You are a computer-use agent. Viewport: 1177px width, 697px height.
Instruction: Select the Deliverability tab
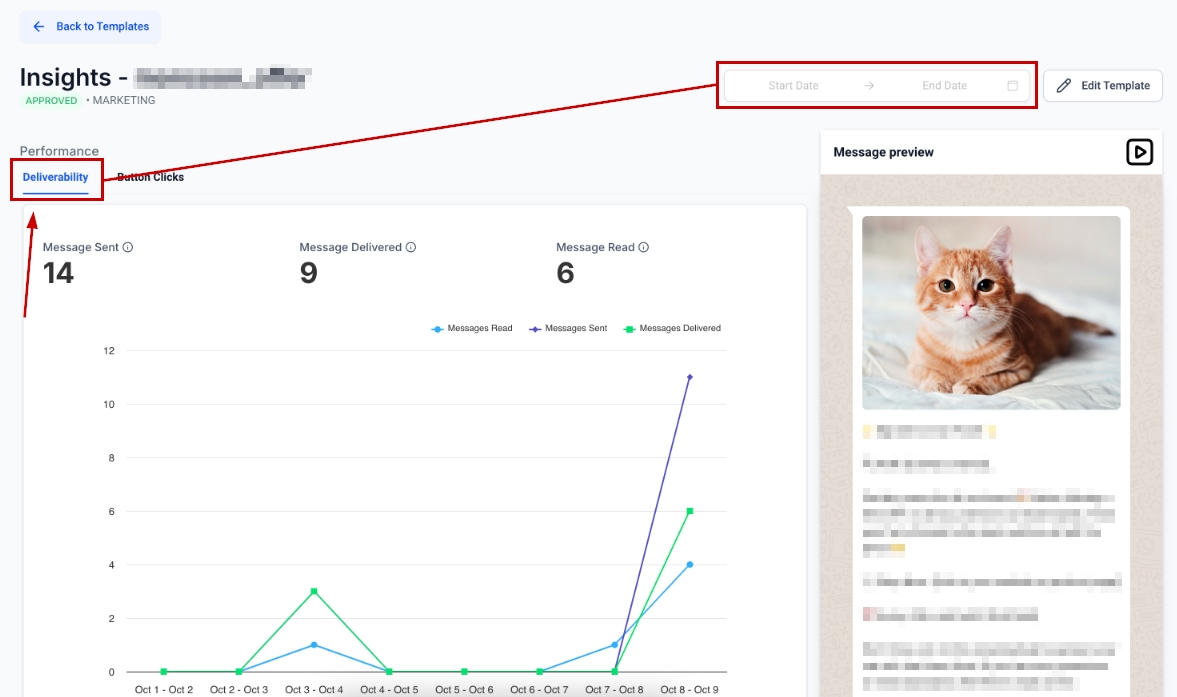(x=56, y=177)
